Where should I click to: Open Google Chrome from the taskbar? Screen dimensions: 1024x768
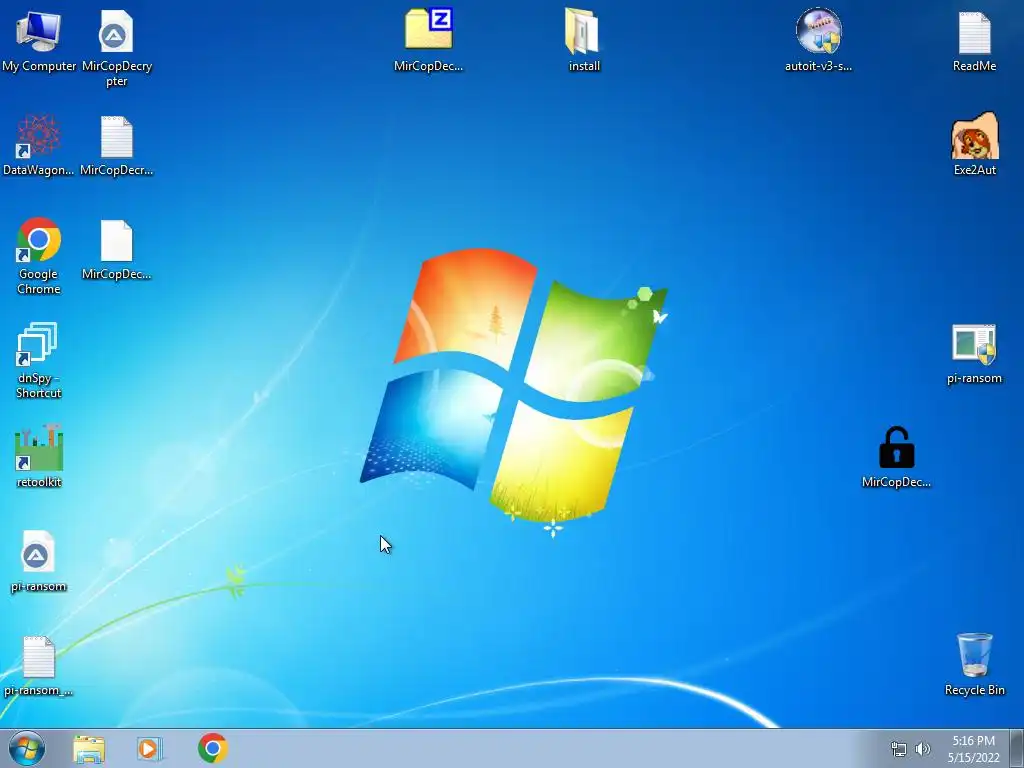[x=212, y=748]
